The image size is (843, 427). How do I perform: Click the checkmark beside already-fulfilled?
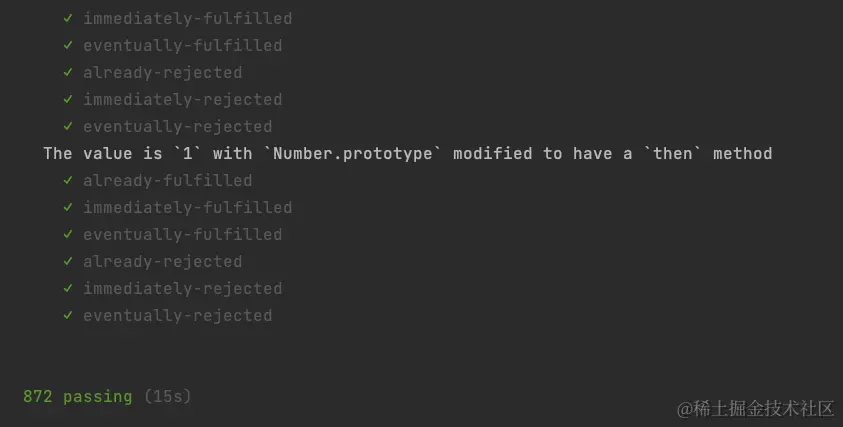(x=68, y=181)
